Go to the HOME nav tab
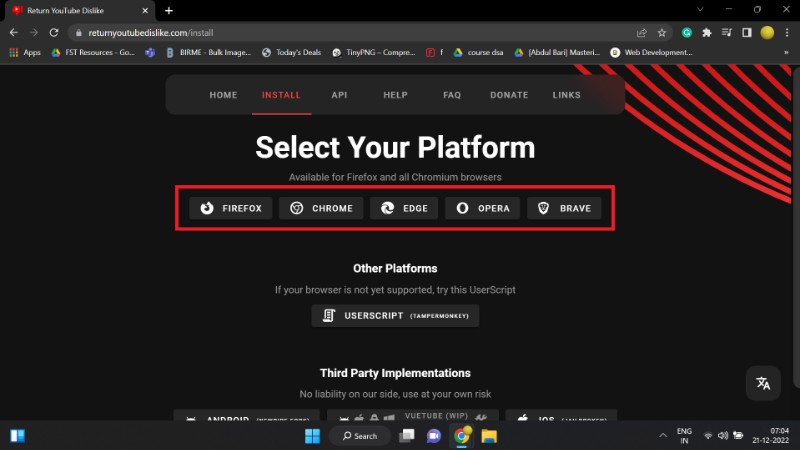Viewport: 800px width, 450px height. click(223, 95)
